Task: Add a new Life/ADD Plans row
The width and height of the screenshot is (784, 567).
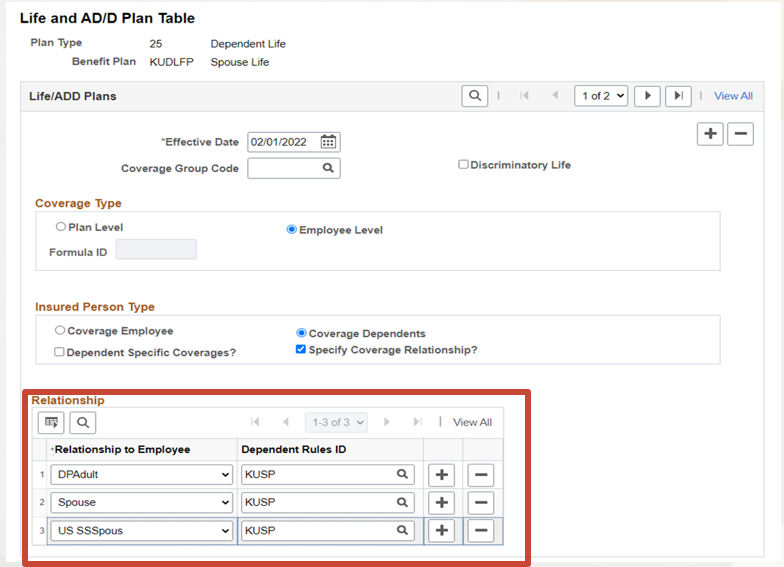Action: pos(710,134)
